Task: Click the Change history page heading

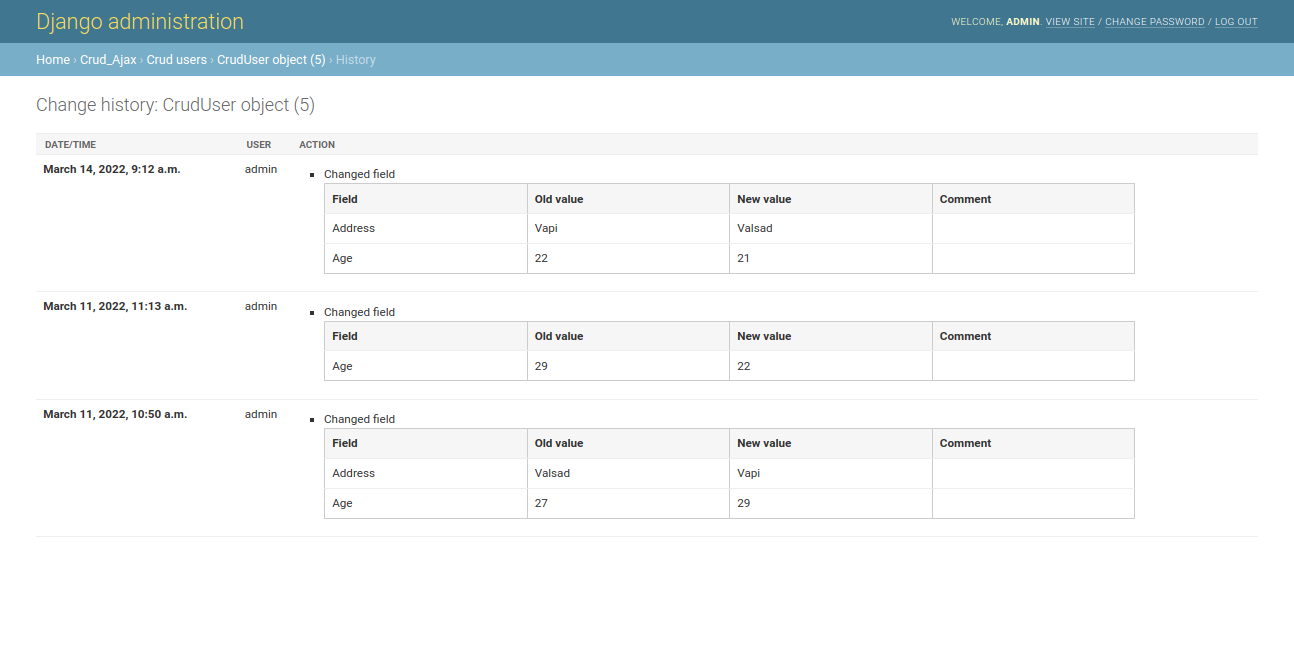Action: (175, 105)
